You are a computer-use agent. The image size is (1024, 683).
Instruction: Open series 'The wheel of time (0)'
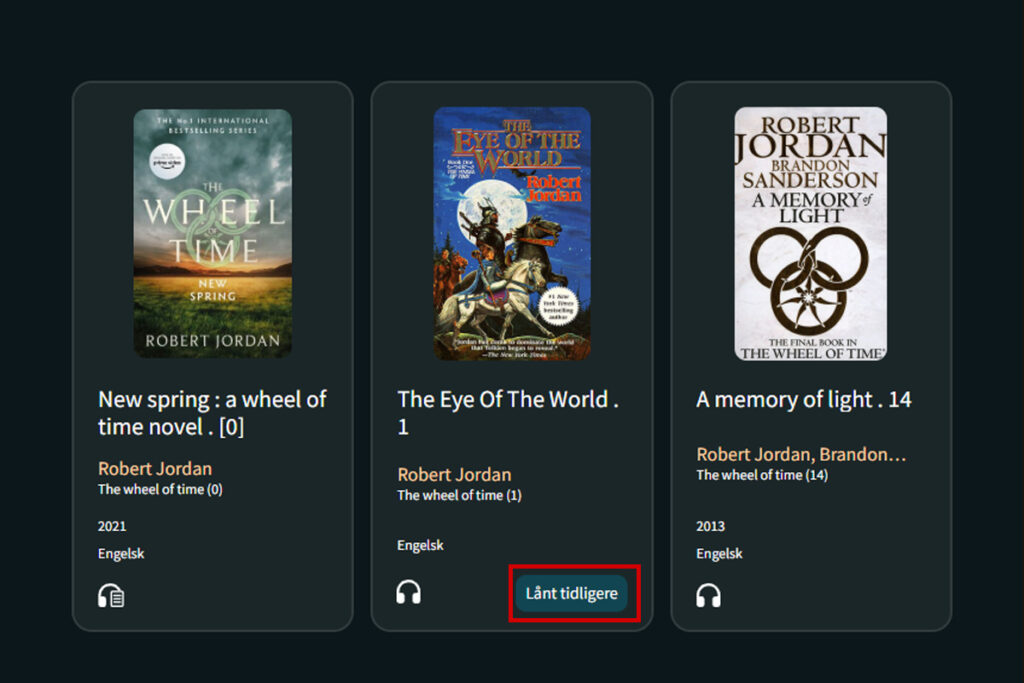(160, 489)
